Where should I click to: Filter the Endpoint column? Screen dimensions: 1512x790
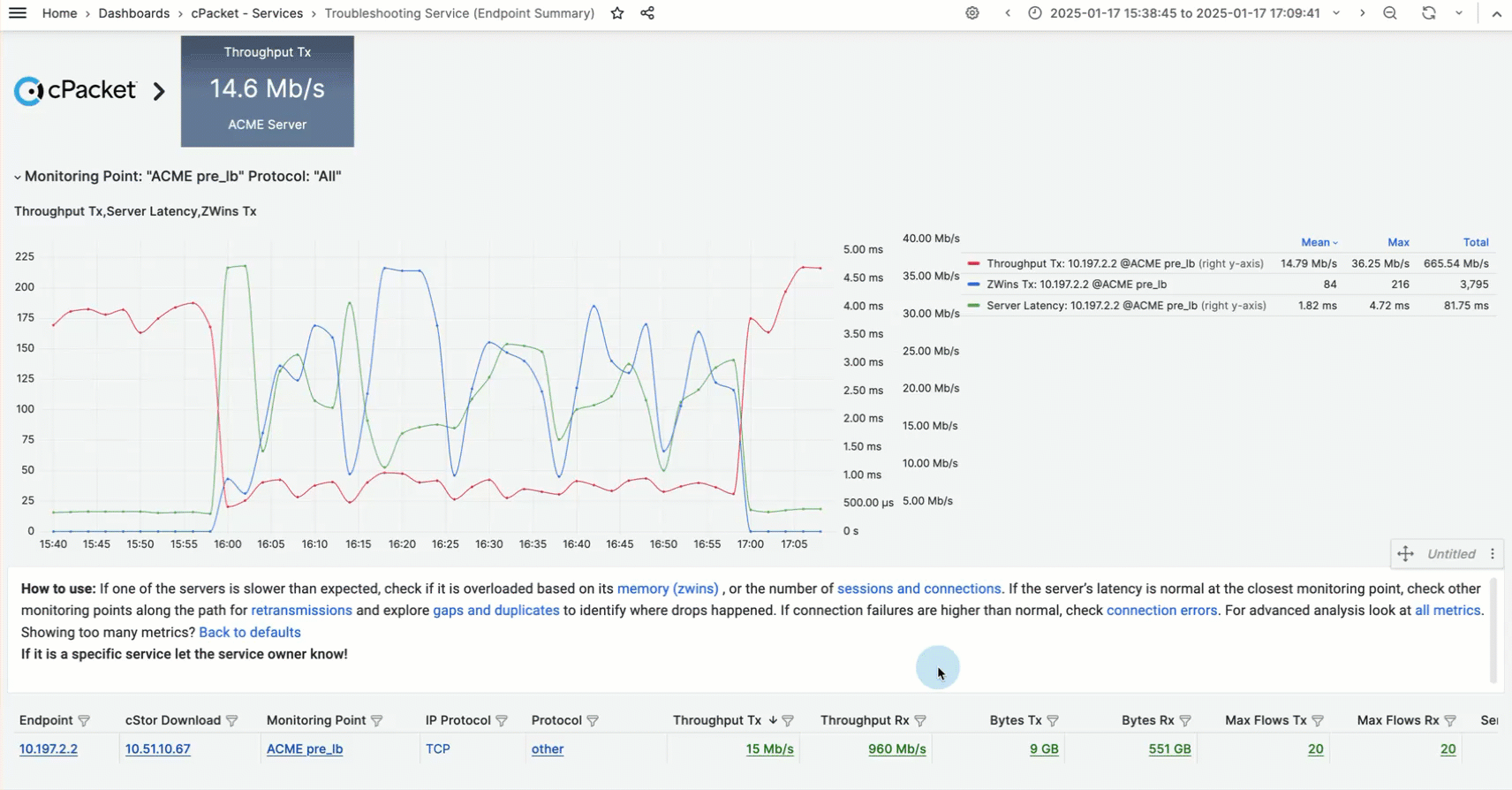click(x=84, y=721)
